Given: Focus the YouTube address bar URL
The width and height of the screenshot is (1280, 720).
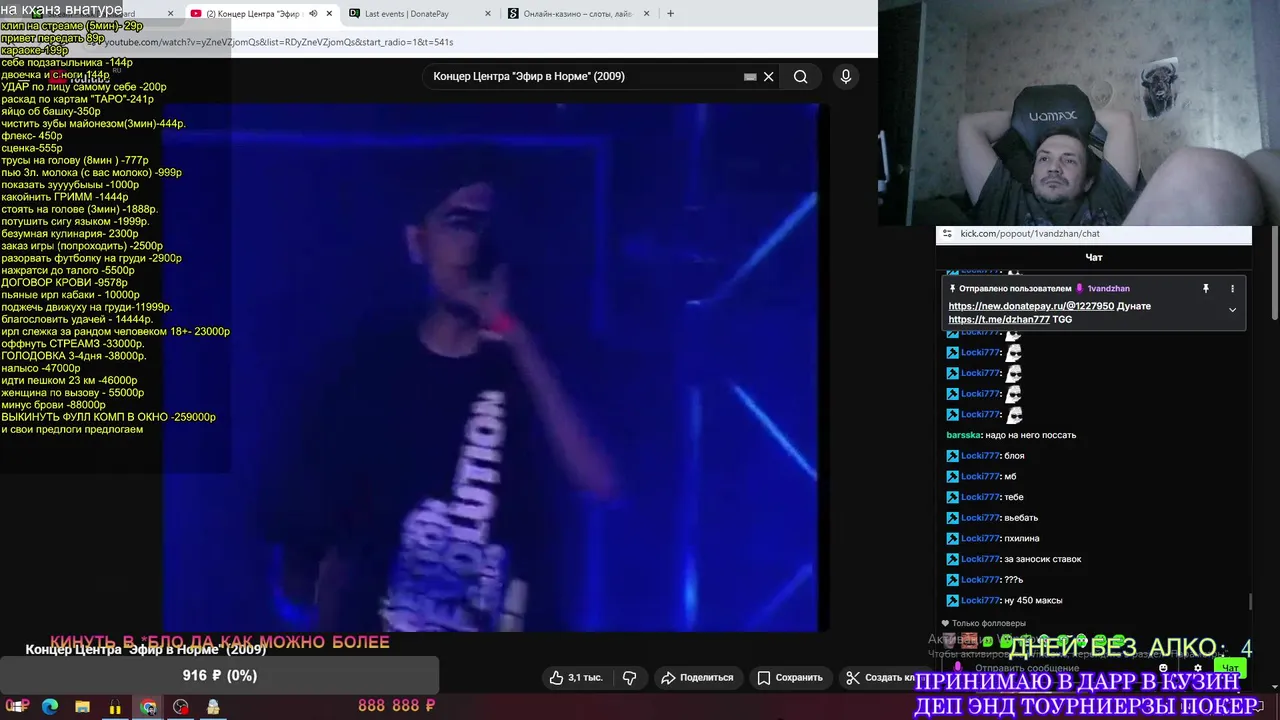Looking at the screenshot, I should (x=279, y=43).
